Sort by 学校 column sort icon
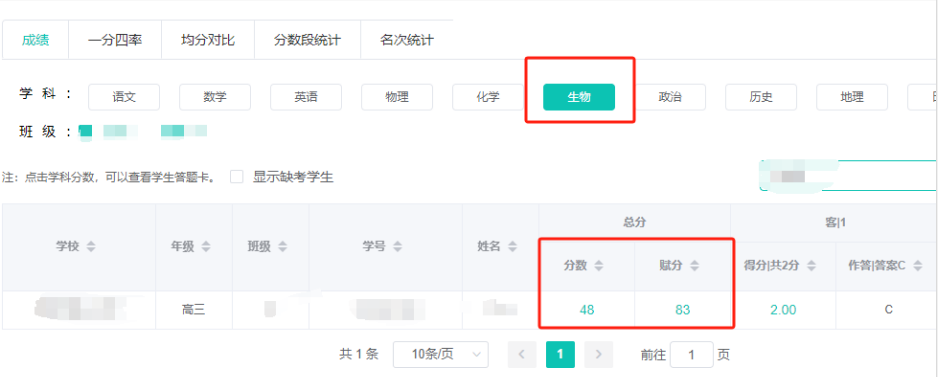 pos(91,247)
